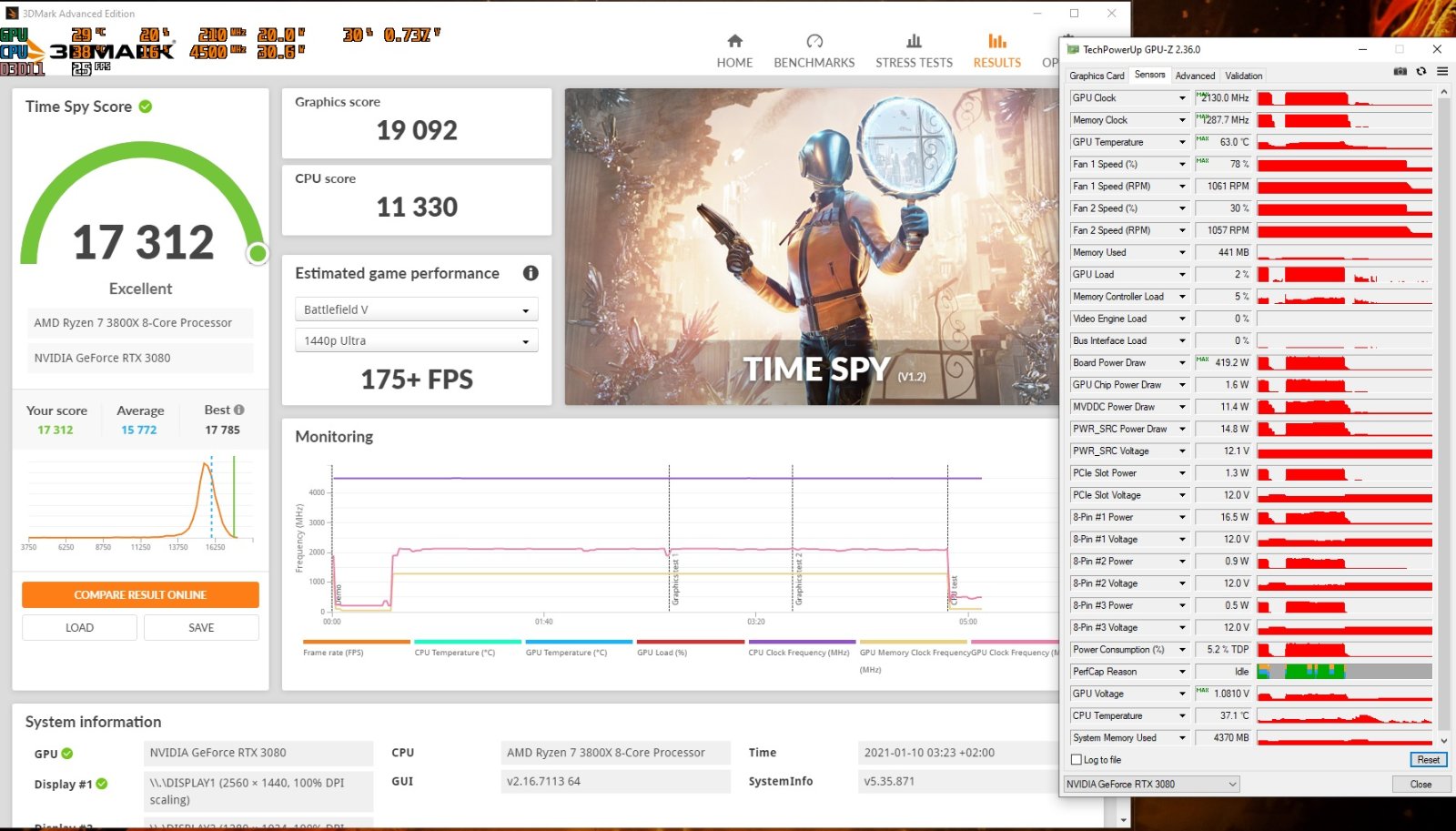Click SAVE result button
The image size is (1456, 831).
coord(201,627)
